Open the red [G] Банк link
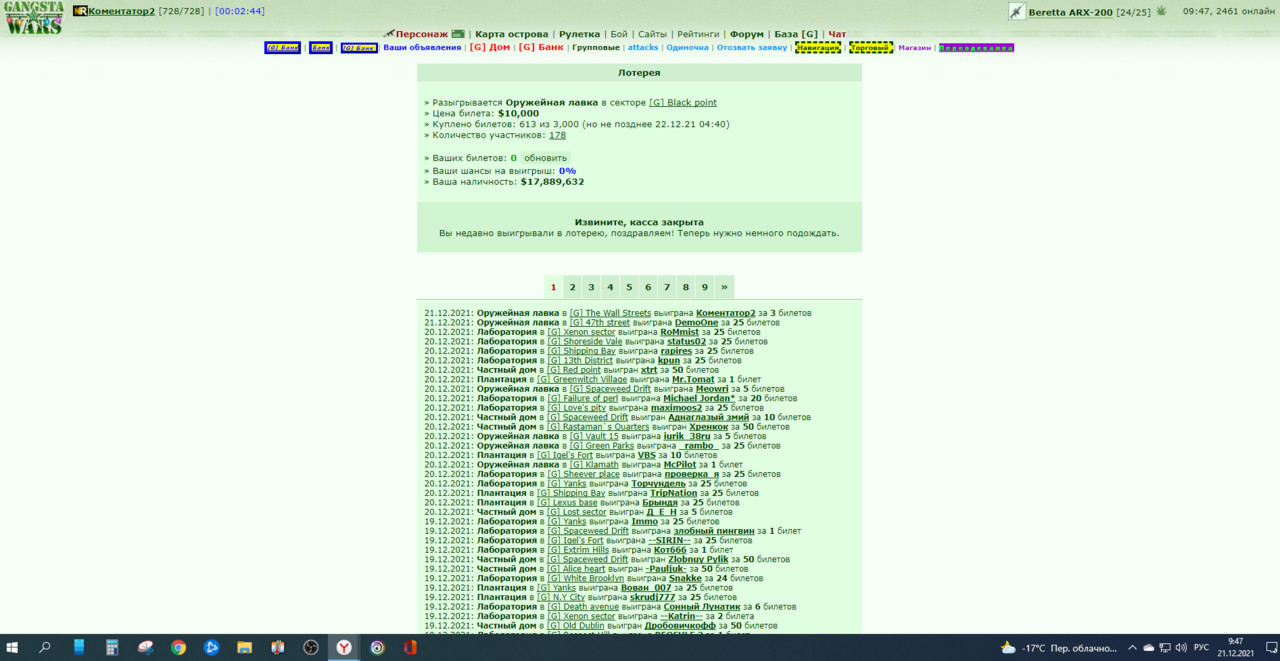This screenshot has width=1280, height=661. [x=541, y=47]
